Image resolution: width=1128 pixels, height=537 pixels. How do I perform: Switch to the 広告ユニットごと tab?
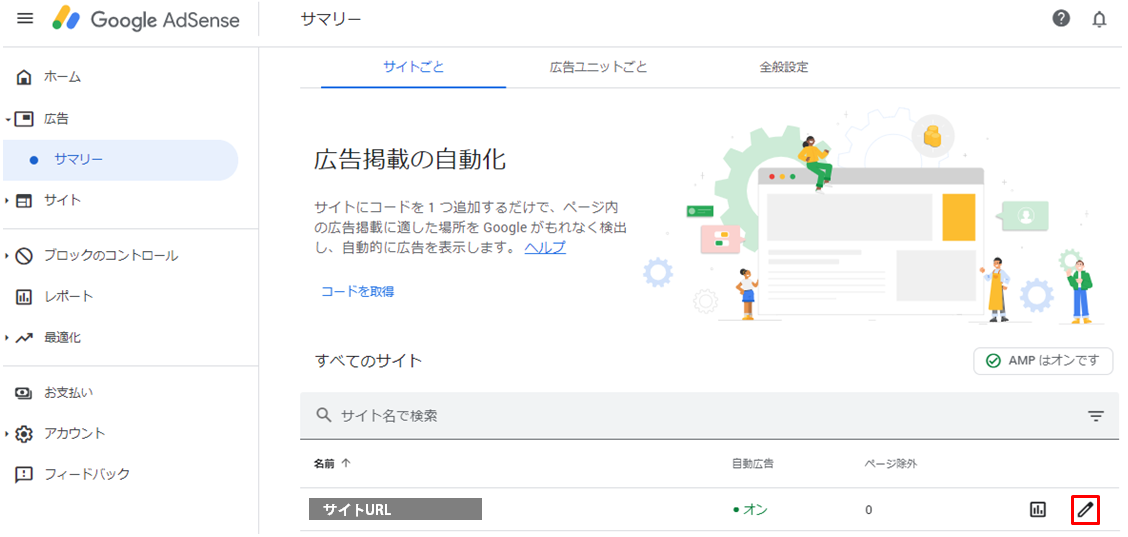click(599, 68)
